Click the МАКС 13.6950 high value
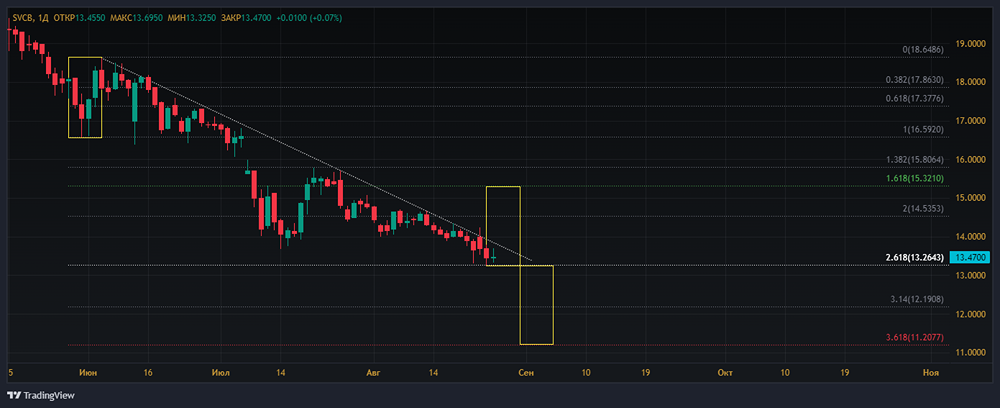Viewport: 1000px width, 408px height. (x=136, y=18)
